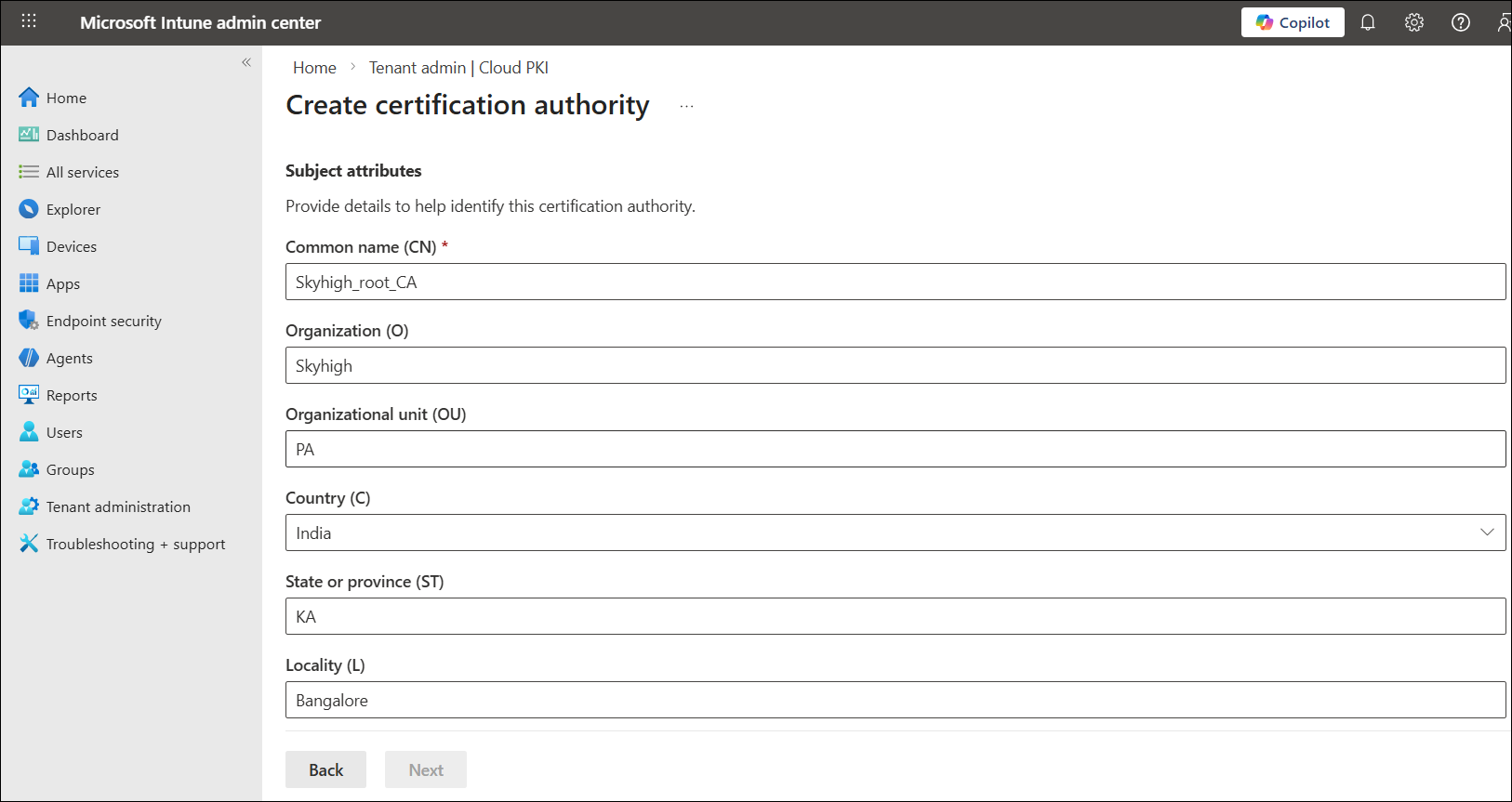Open Copilot from the header
This screenshot has height=802, width=1512.
tap(1293, 22)
